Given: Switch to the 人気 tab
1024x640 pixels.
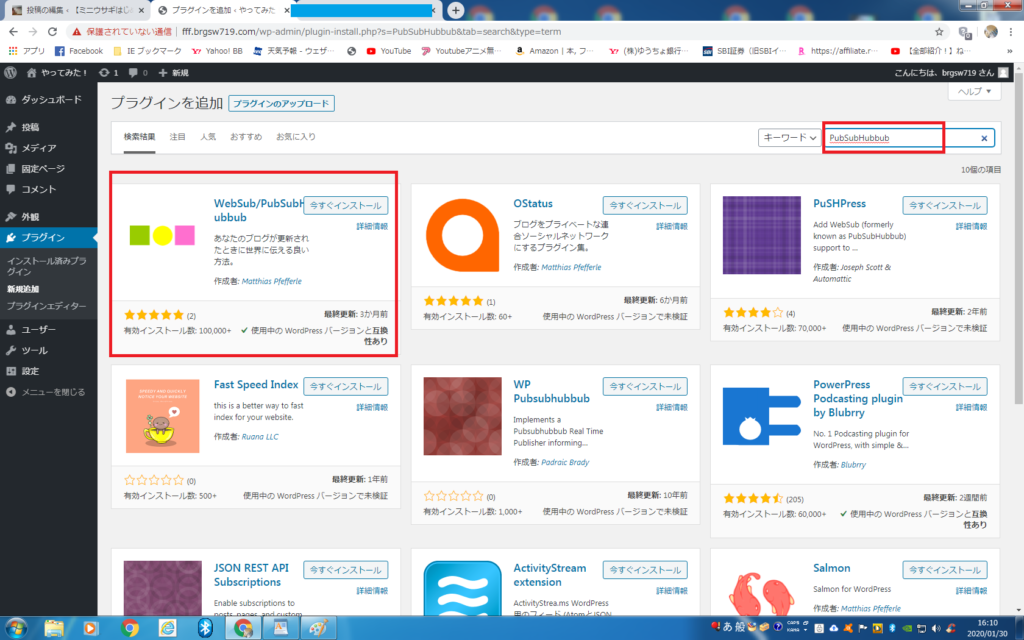Looking at the screenshot, I should point(208,136).
